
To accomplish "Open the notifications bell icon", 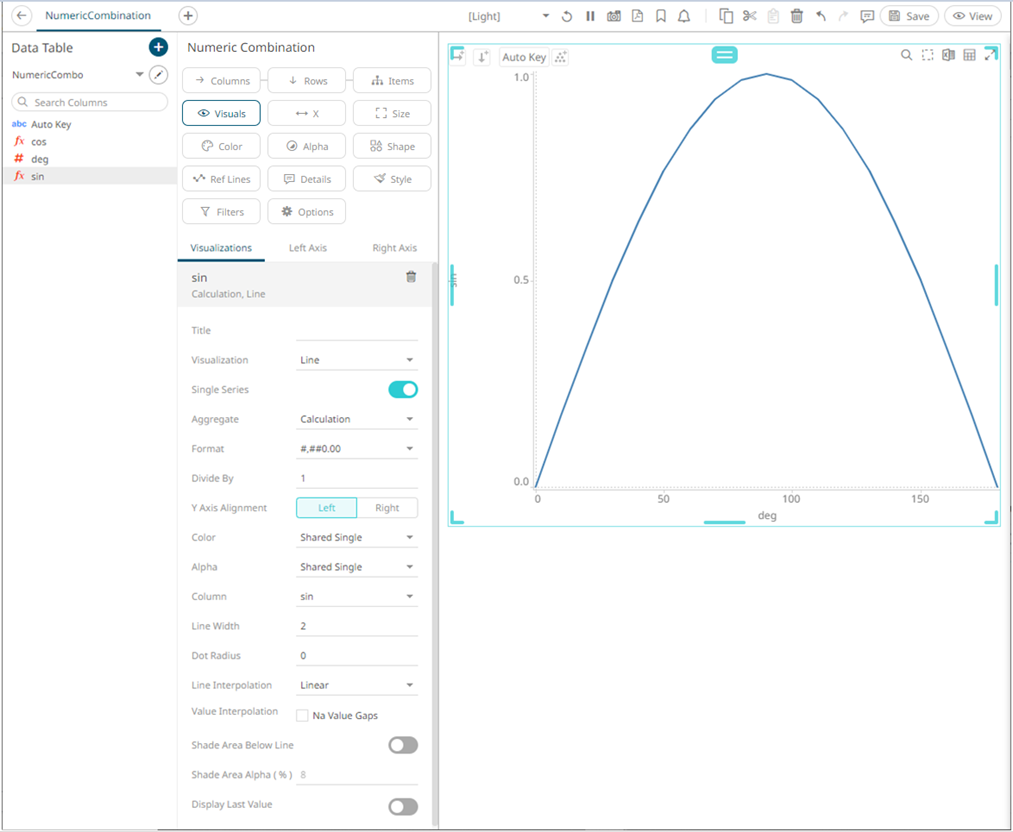I will 684,16.
